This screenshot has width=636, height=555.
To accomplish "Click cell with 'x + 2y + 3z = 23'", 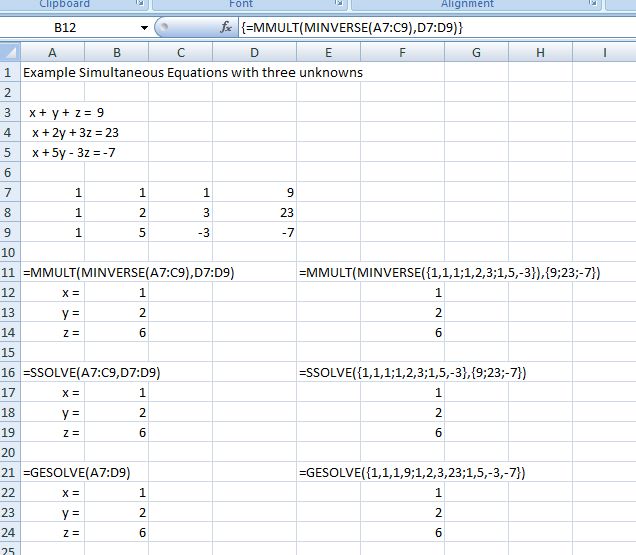I will 75,133.
